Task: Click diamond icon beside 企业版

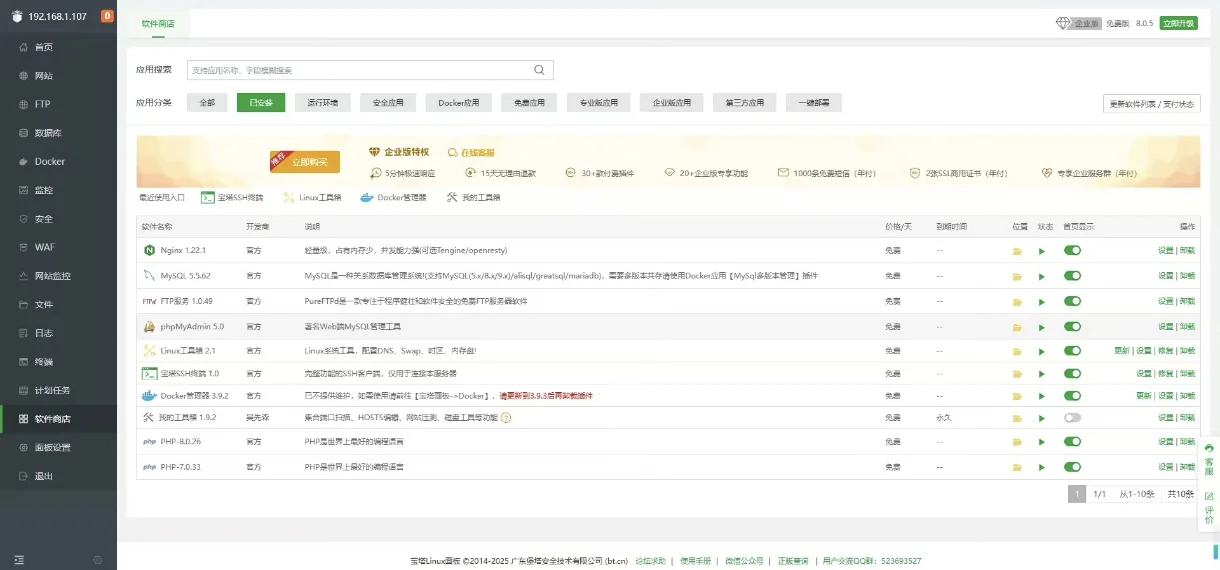Action: 1063,23
